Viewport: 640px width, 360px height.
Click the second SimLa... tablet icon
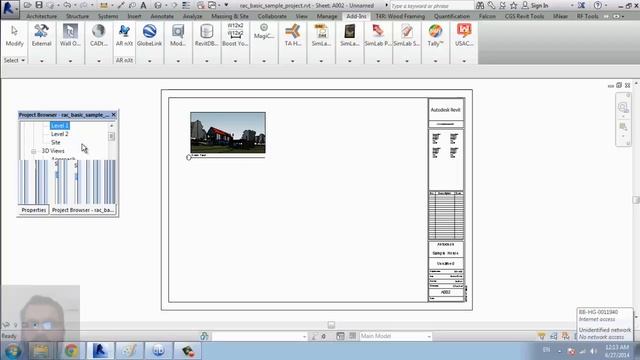(349, 36)
